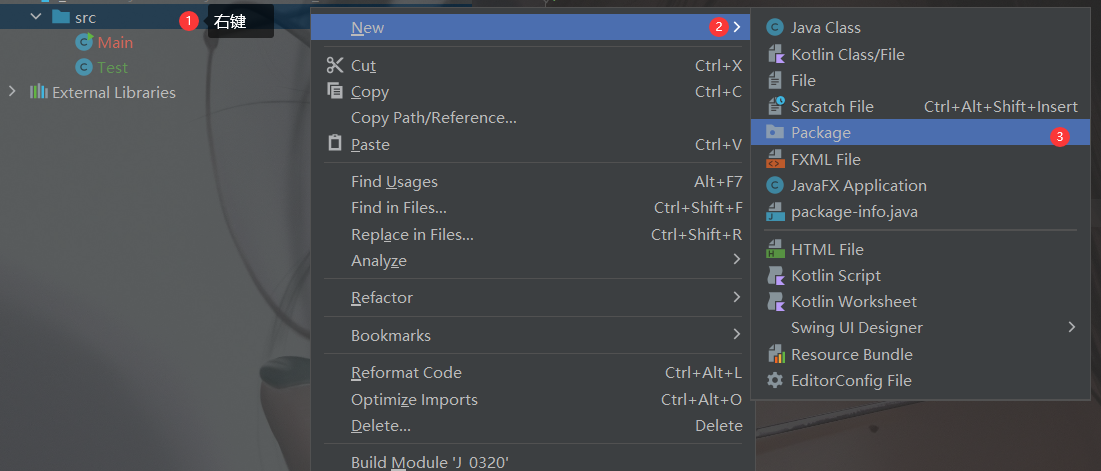
Task: Select the src folder row
Action: pyautogui.click(x=155, y=17)
